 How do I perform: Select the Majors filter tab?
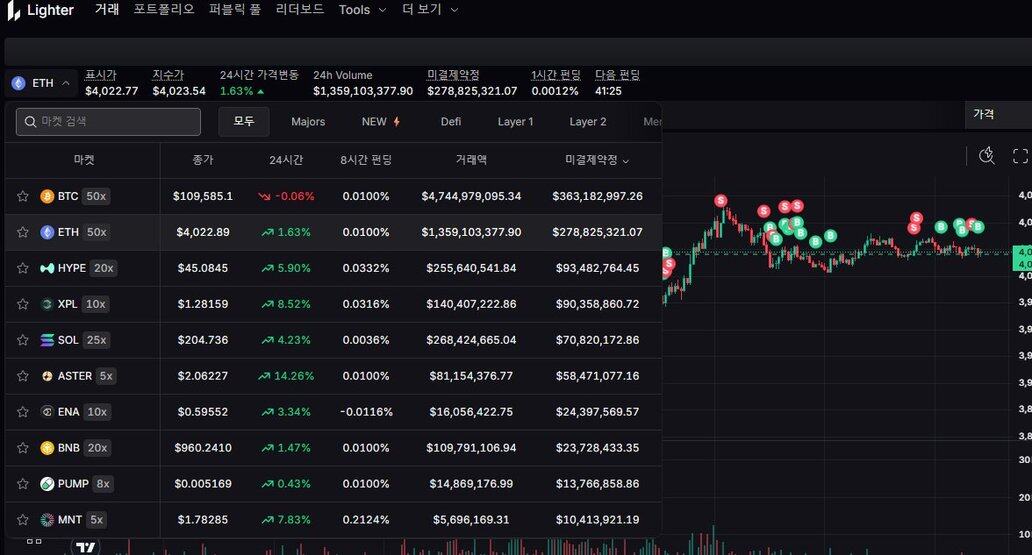tap(308, 122)
